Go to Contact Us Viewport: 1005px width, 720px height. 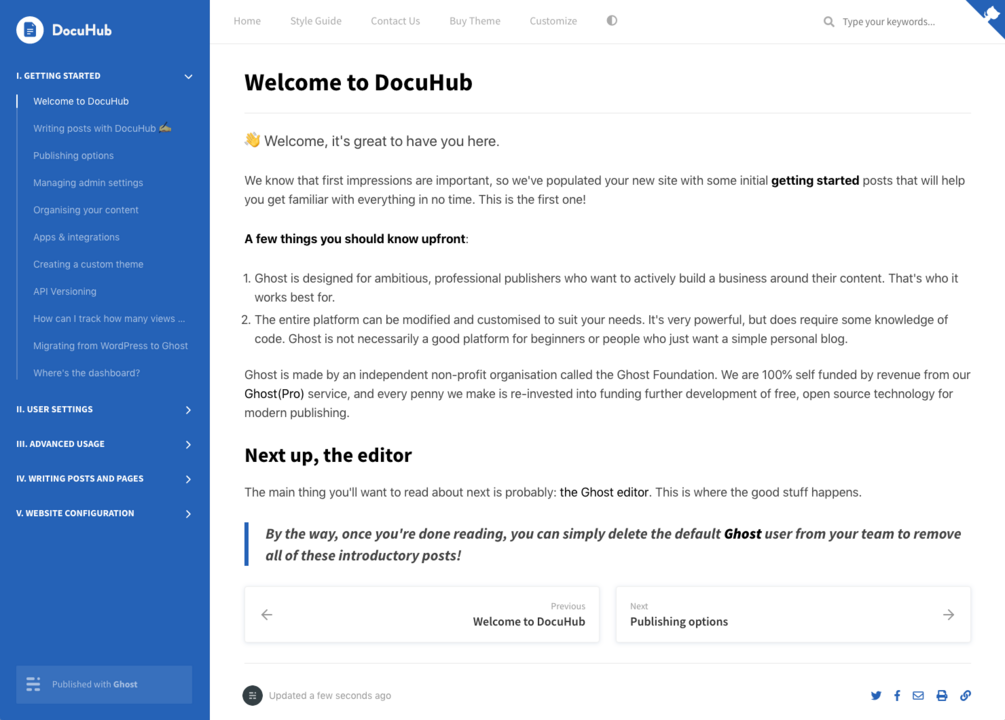coord(395,21)
